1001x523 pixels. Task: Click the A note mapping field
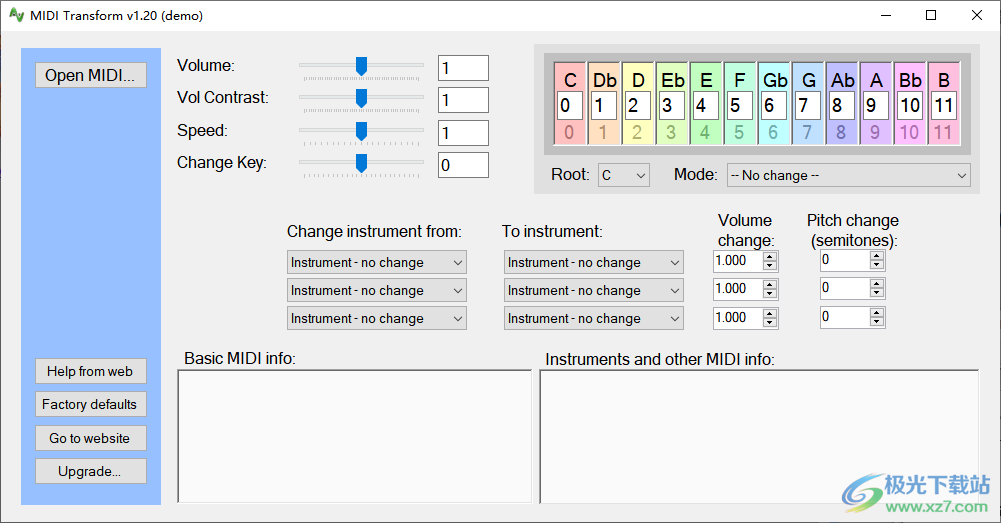(x=876, y=105)
